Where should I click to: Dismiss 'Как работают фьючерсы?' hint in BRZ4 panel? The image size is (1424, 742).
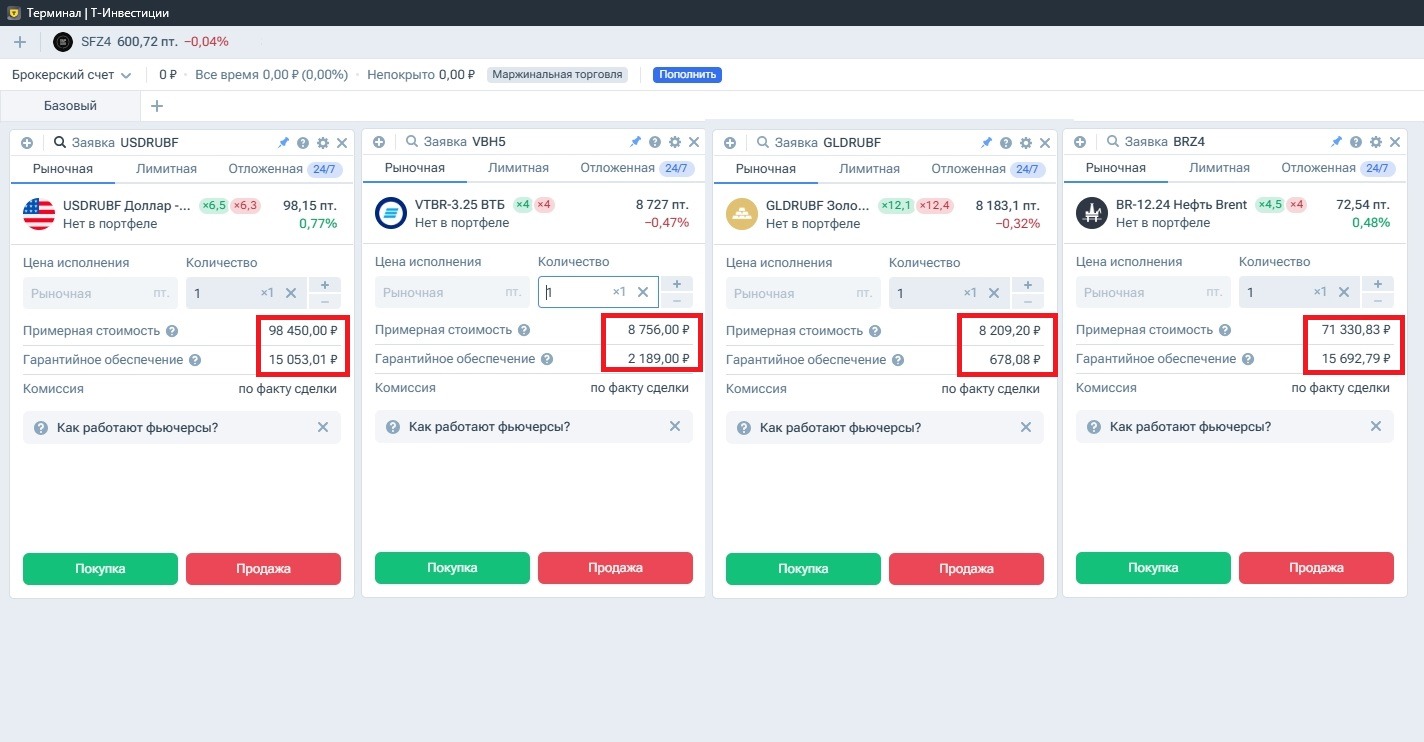coord(1376,426)
